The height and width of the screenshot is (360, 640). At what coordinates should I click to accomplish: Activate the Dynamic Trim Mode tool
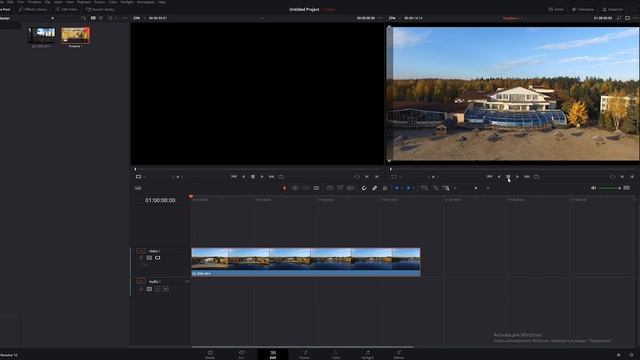(x=306, y=188)
